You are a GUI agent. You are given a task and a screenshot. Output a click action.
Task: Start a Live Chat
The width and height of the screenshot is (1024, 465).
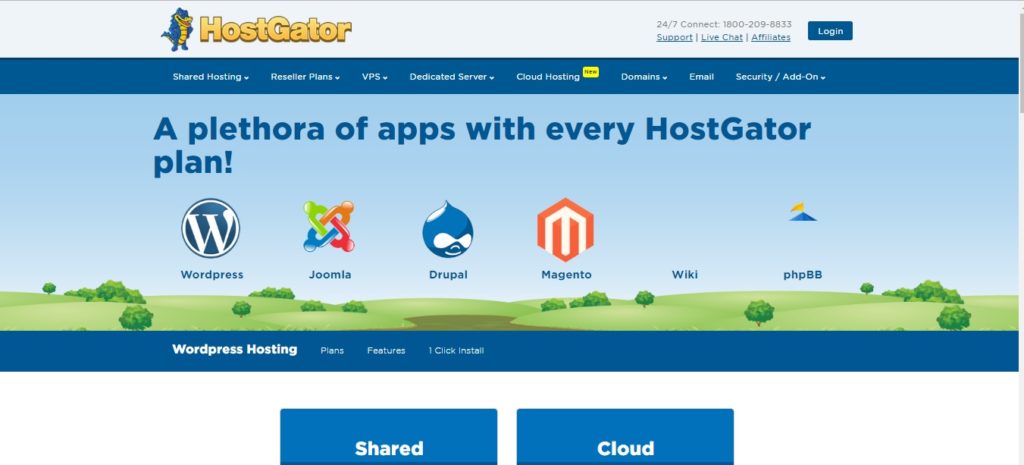(722, 37)
